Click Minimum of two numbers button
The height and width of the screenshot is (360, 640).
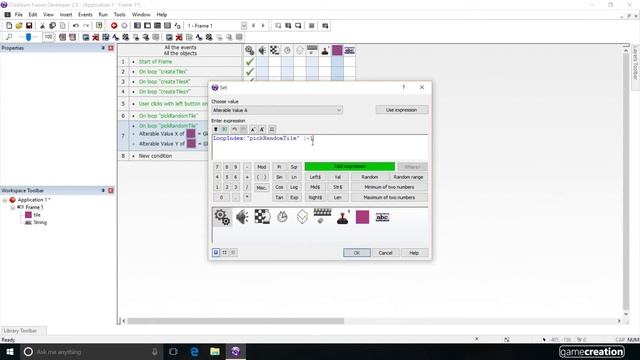389,187
